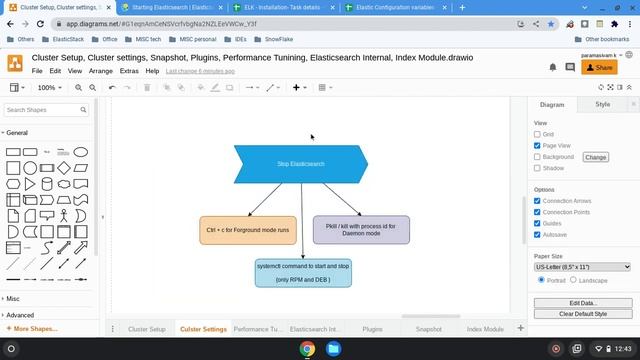Screen dimensions: 640x360
Task: Toggle the Guides checkbox
Action: 537,223
